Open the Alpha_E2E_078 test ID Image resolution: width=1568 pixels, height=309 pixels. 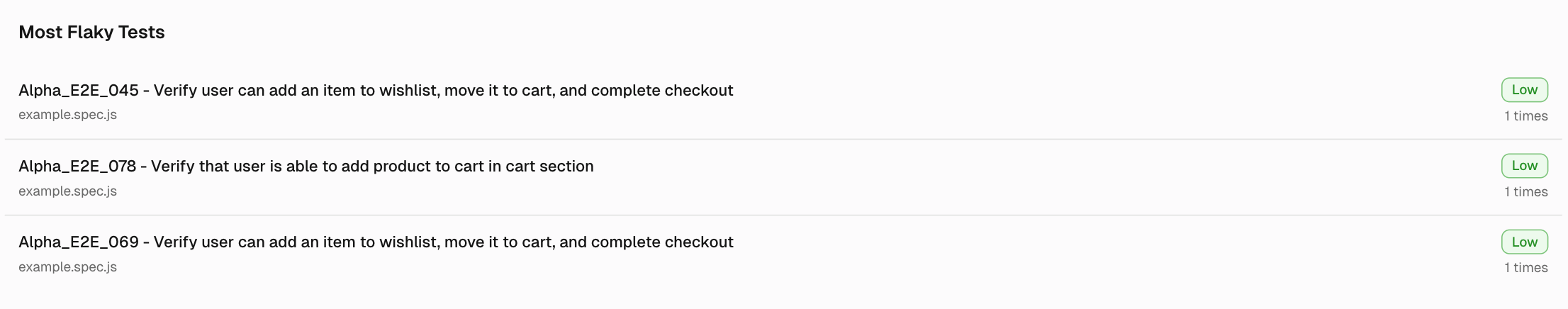point(77,167)
